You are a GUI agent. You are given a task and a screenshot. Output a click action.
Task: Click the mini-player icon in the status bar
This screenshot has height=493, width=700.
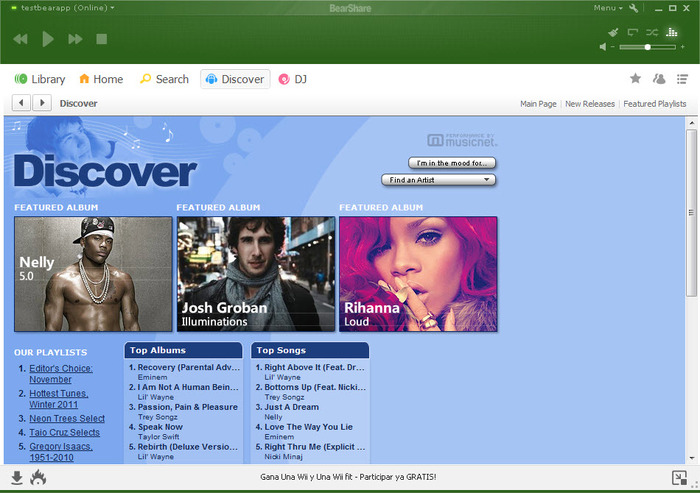(679, 478)
